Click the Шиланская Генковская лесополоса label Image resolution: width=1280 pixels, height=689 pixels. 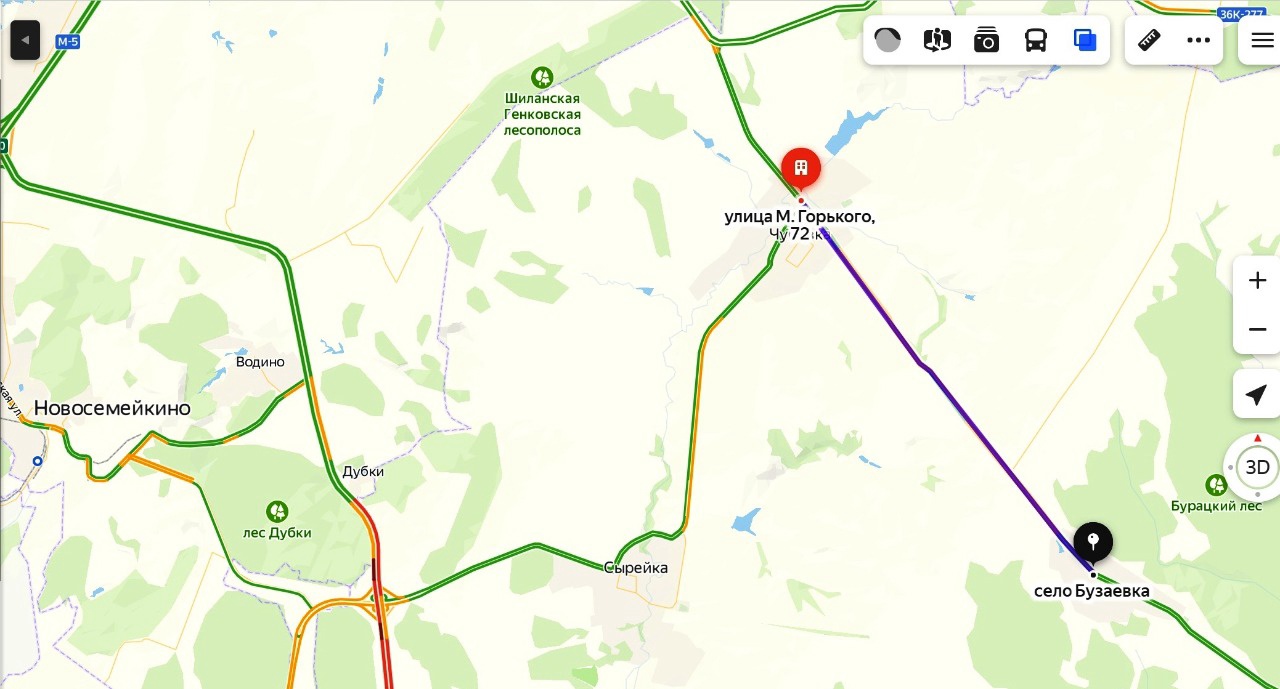(x=542, y=114)
